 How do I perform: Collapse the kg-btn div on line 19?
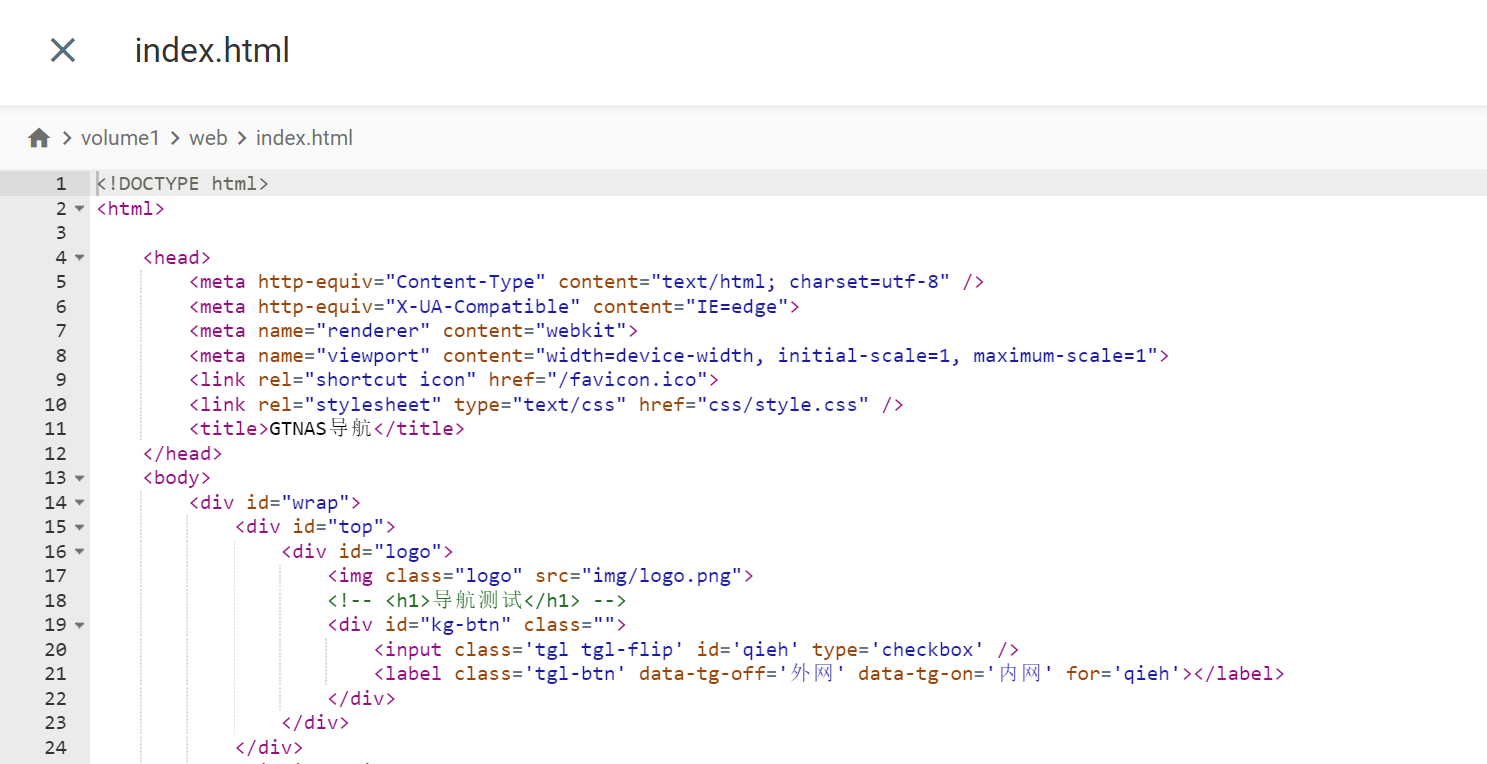point(80,625)
